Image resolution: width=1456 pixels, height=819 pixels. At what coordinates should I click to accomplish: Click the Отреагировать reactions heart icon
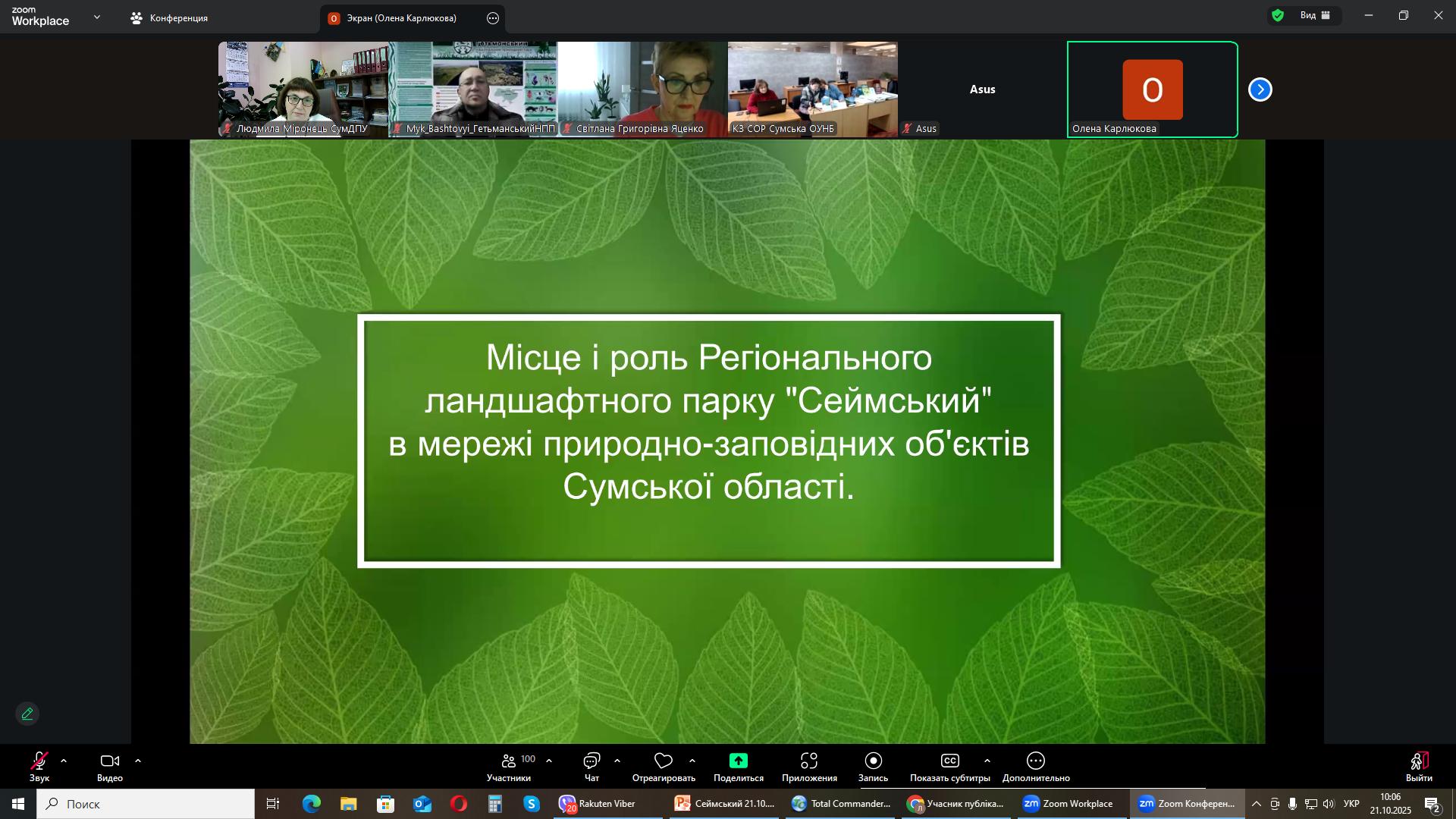click(664, 761)
